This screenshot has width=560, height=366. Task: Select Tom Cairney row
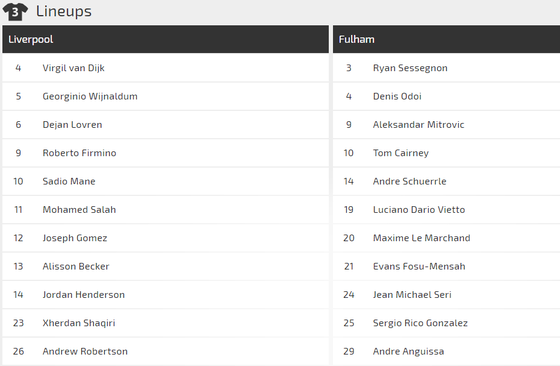click(x=446, y=153)
